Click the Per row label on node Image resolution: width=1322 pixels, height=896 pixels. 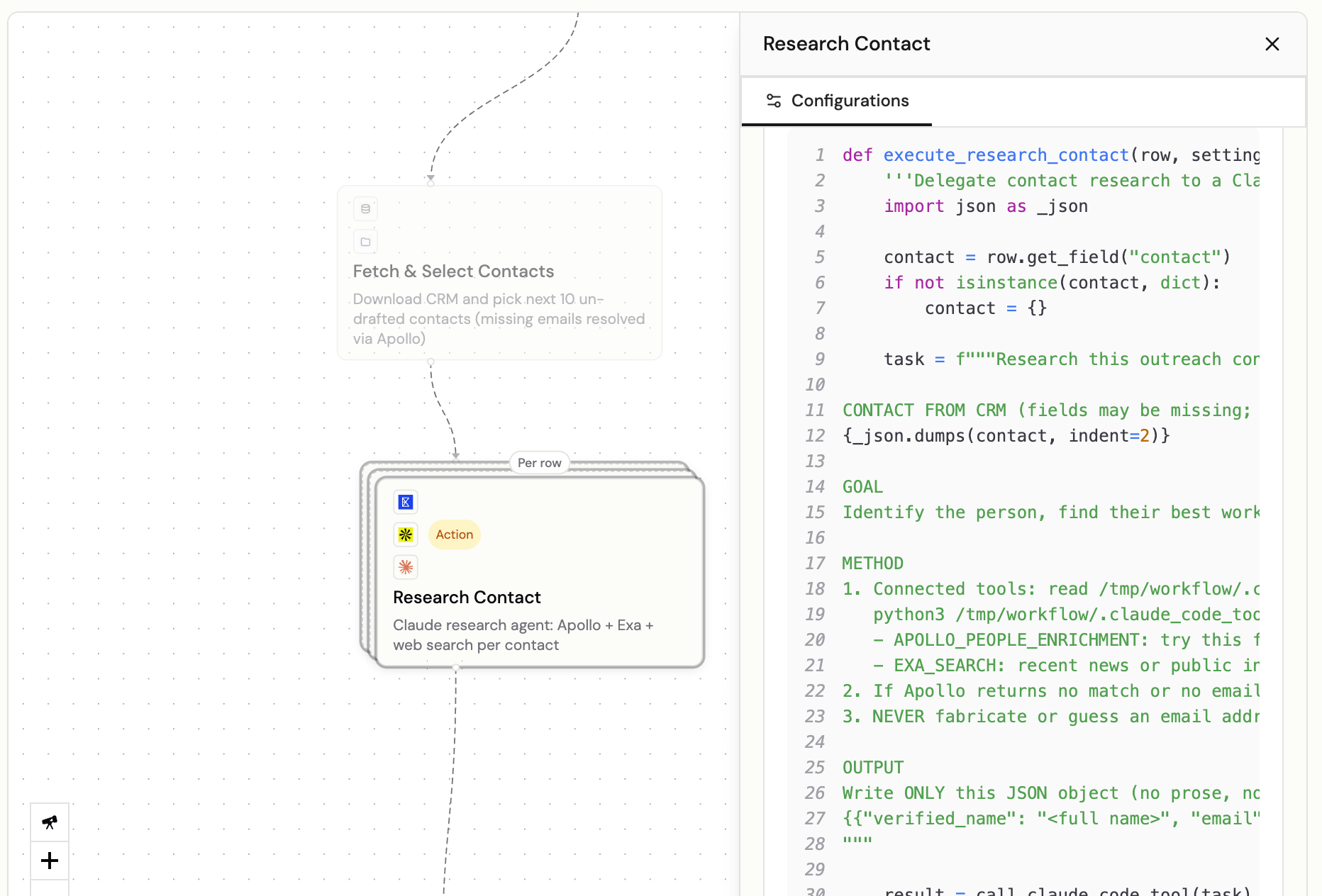[540, 463]
